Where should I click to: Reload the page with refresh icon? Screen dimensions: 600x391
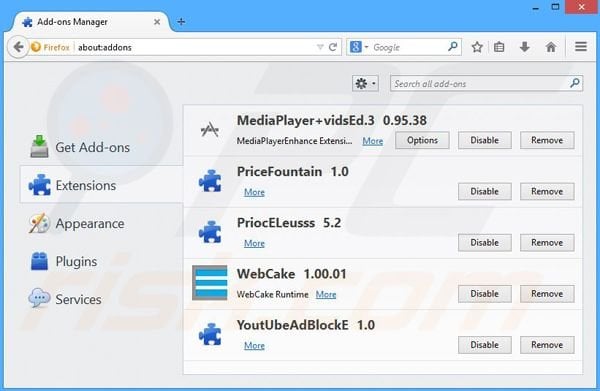click(333, 47)
